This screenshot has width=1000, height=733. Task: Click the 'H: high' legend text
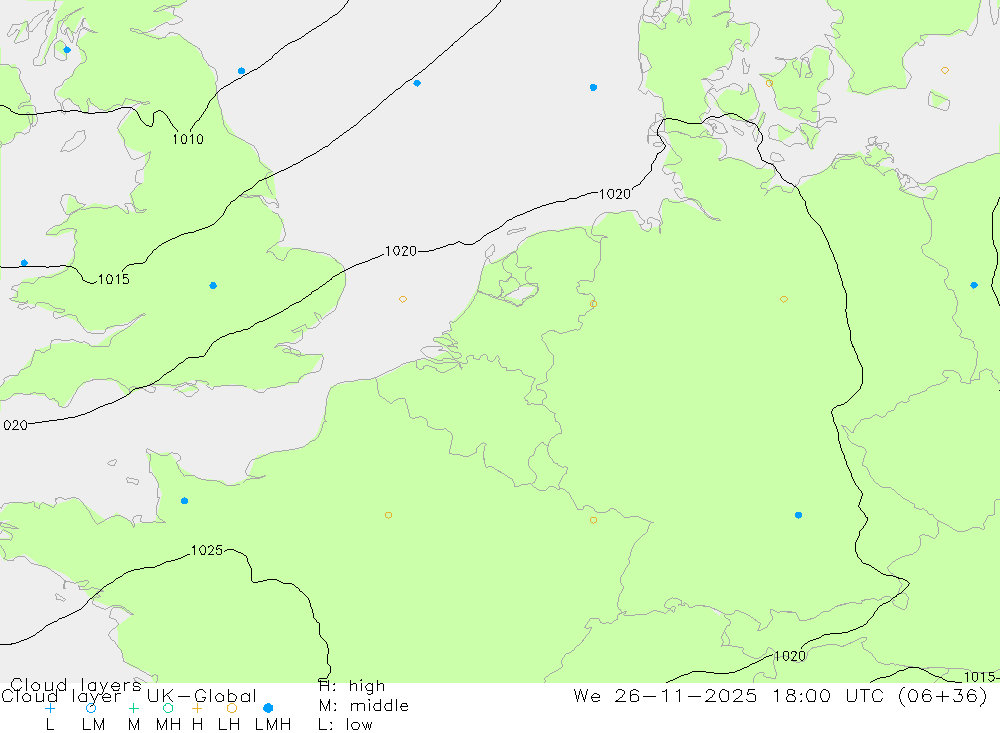pyautogui.click(x=351, y=686)
